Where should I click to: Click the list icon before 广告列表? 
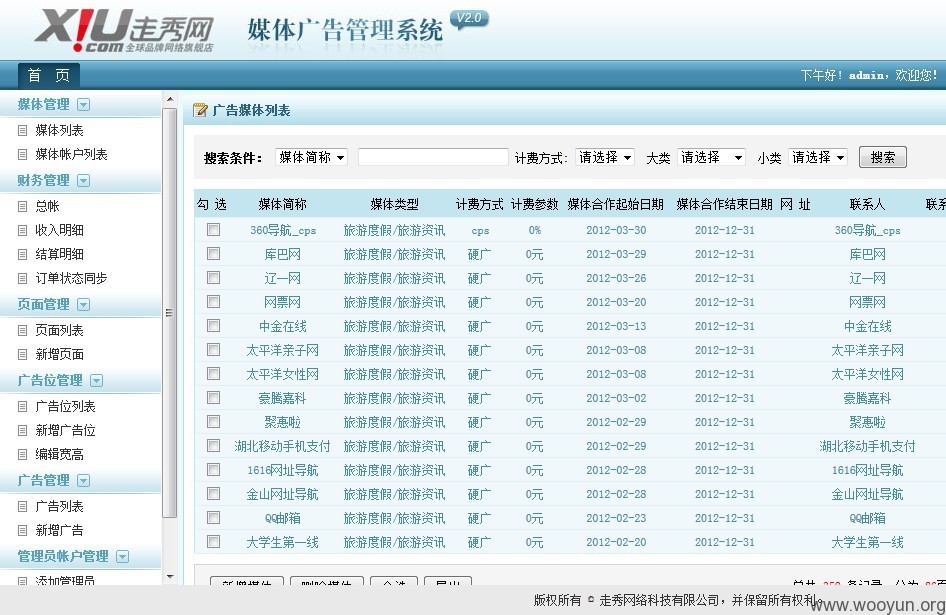tap(22, 506)
